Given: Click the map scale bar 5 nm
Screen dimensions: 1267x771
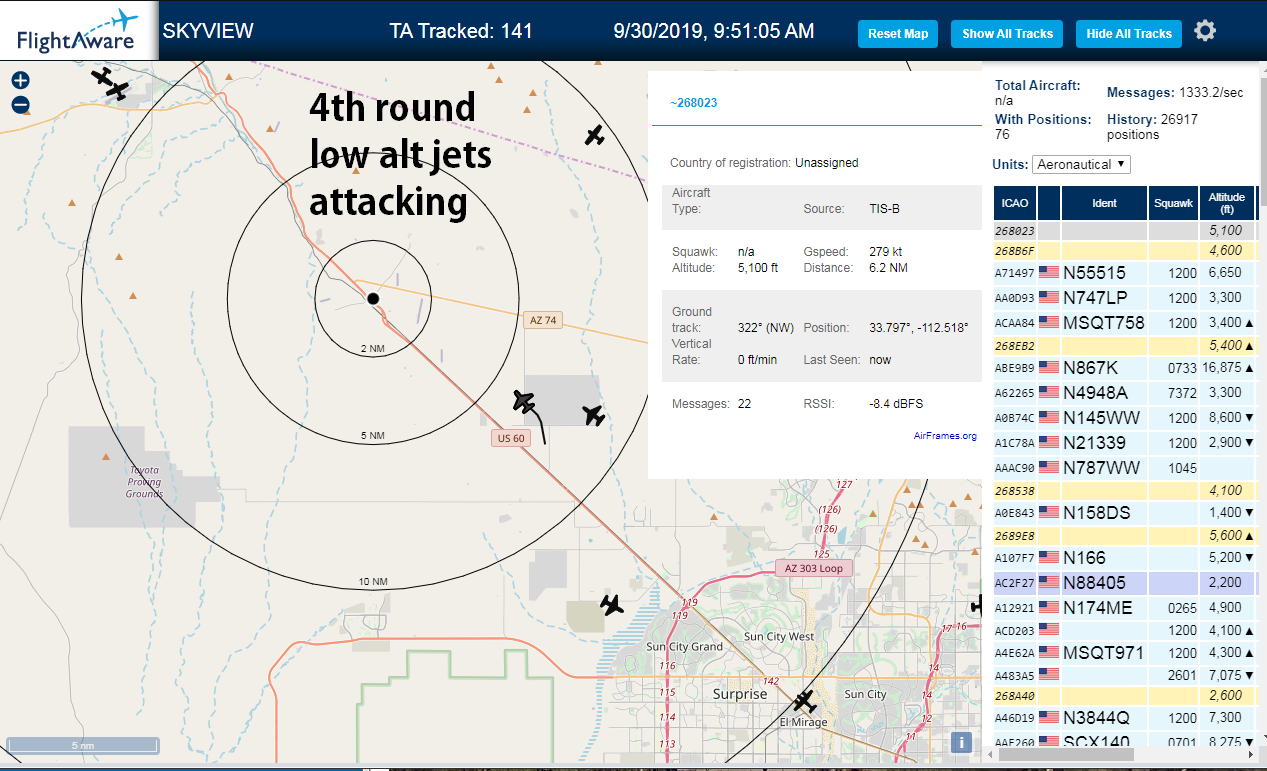Looking at the screenshot, I should (83, 745).
